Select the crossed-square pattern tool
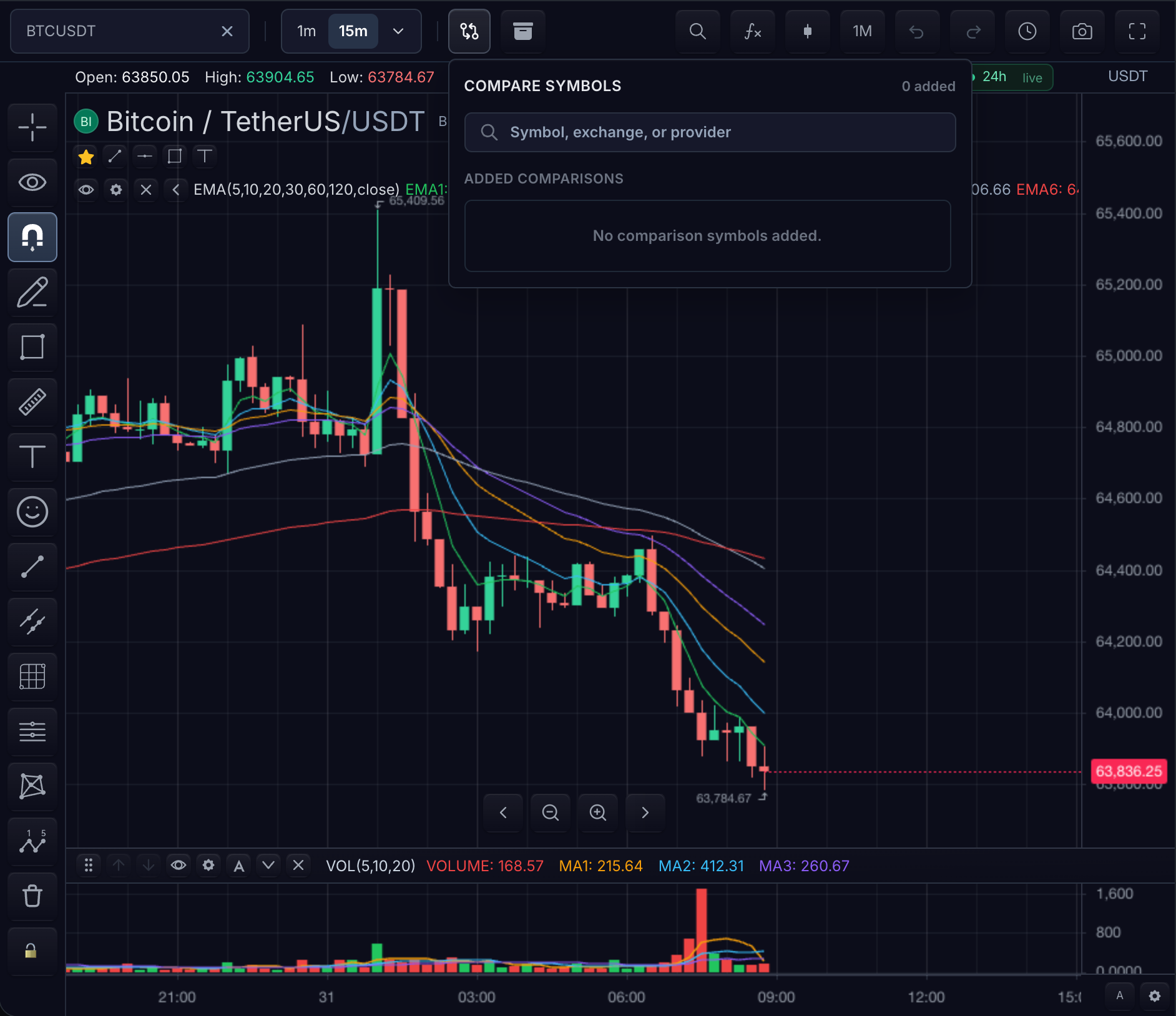The image size is (1176, 1016). pos(32,786)
